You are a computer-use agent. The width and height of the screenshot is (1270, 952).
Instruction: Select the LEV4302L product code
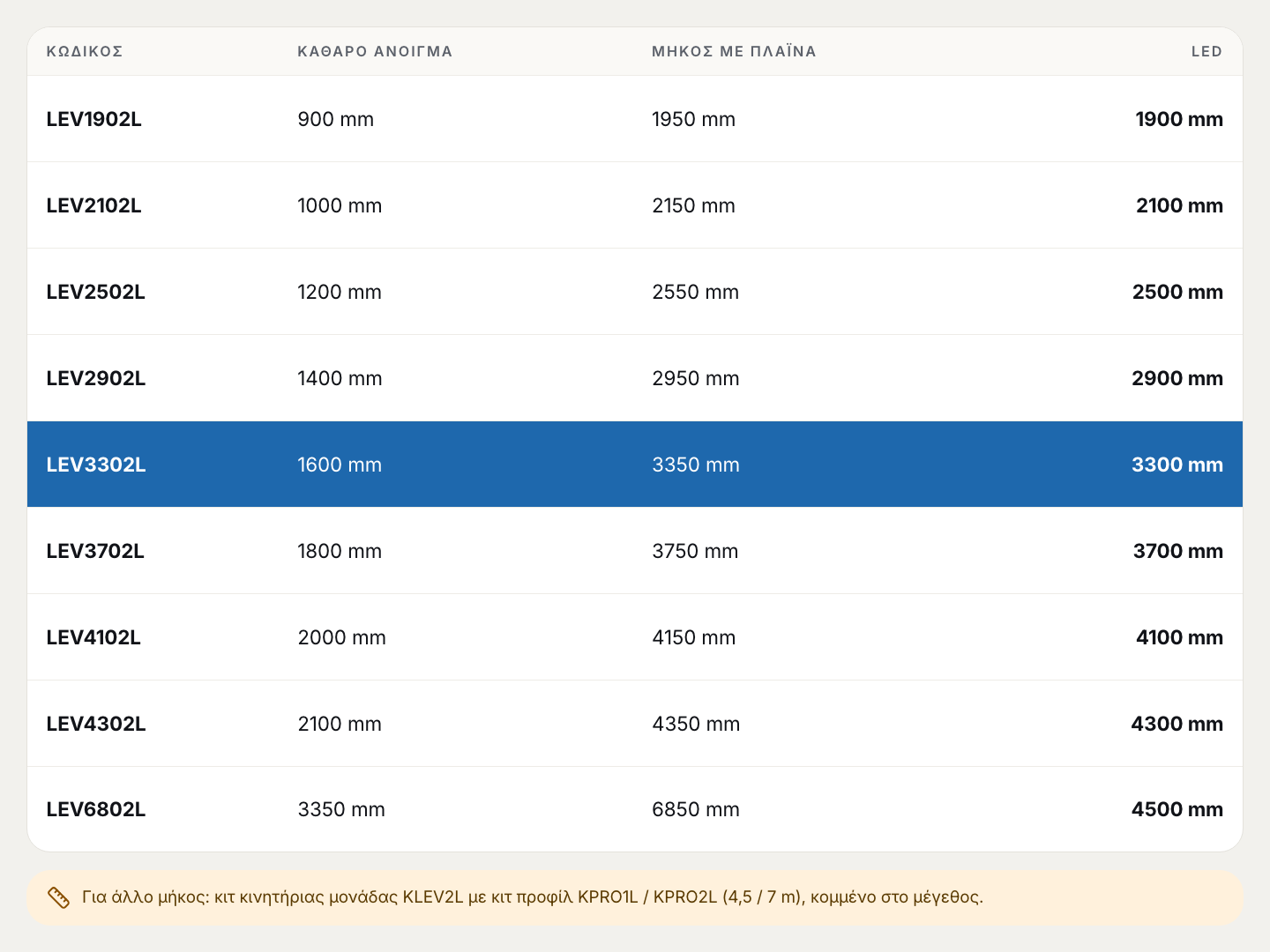96,724
